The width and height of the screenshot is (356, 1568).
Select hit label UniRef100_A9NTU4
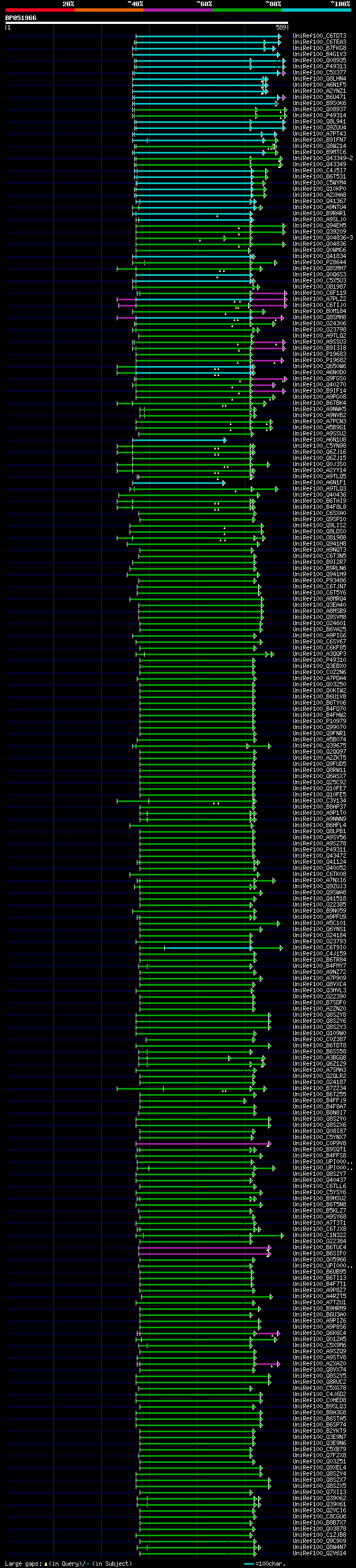(x=319, y=207)
